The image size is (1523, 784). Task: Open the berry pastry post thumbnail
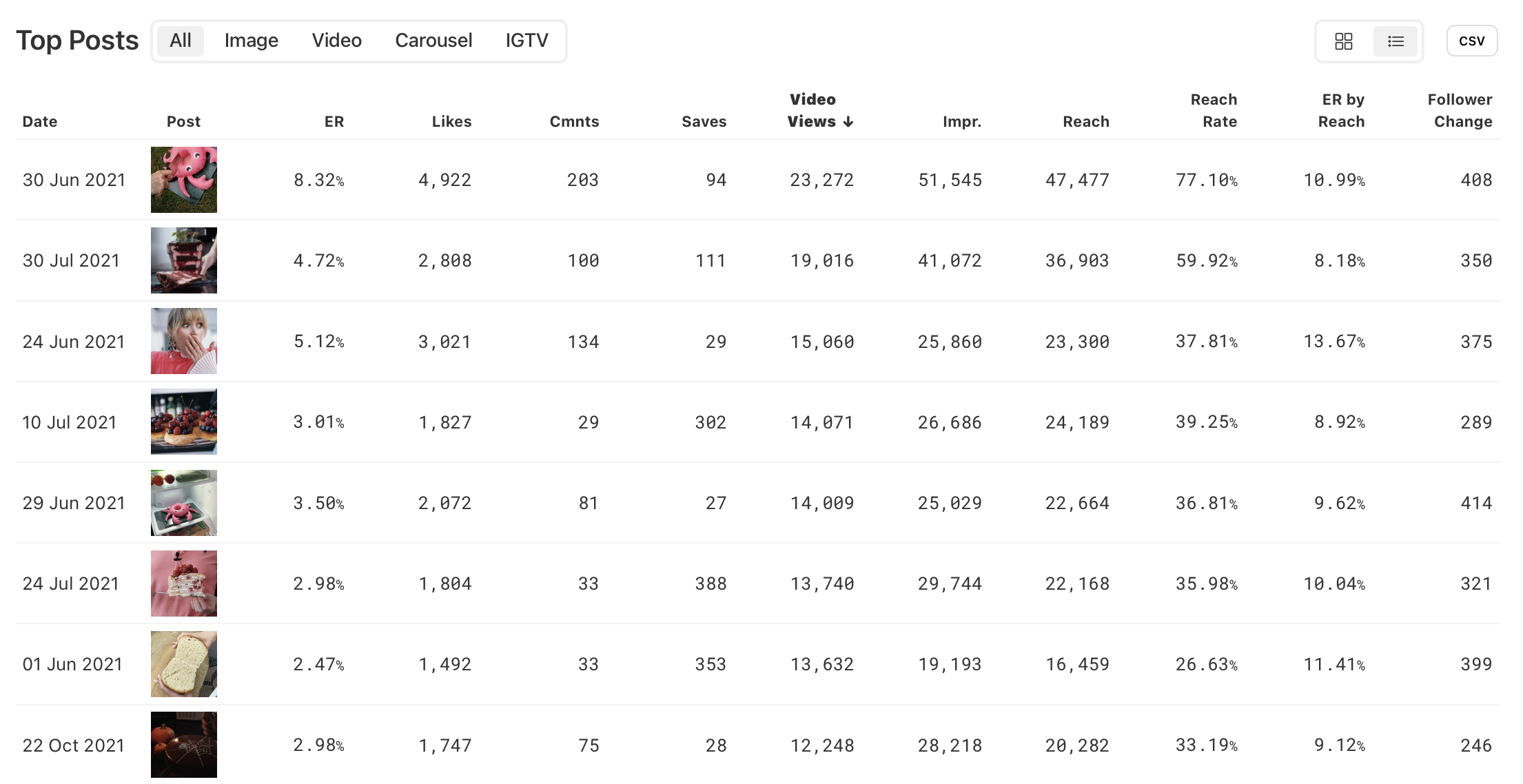(183, 422)
